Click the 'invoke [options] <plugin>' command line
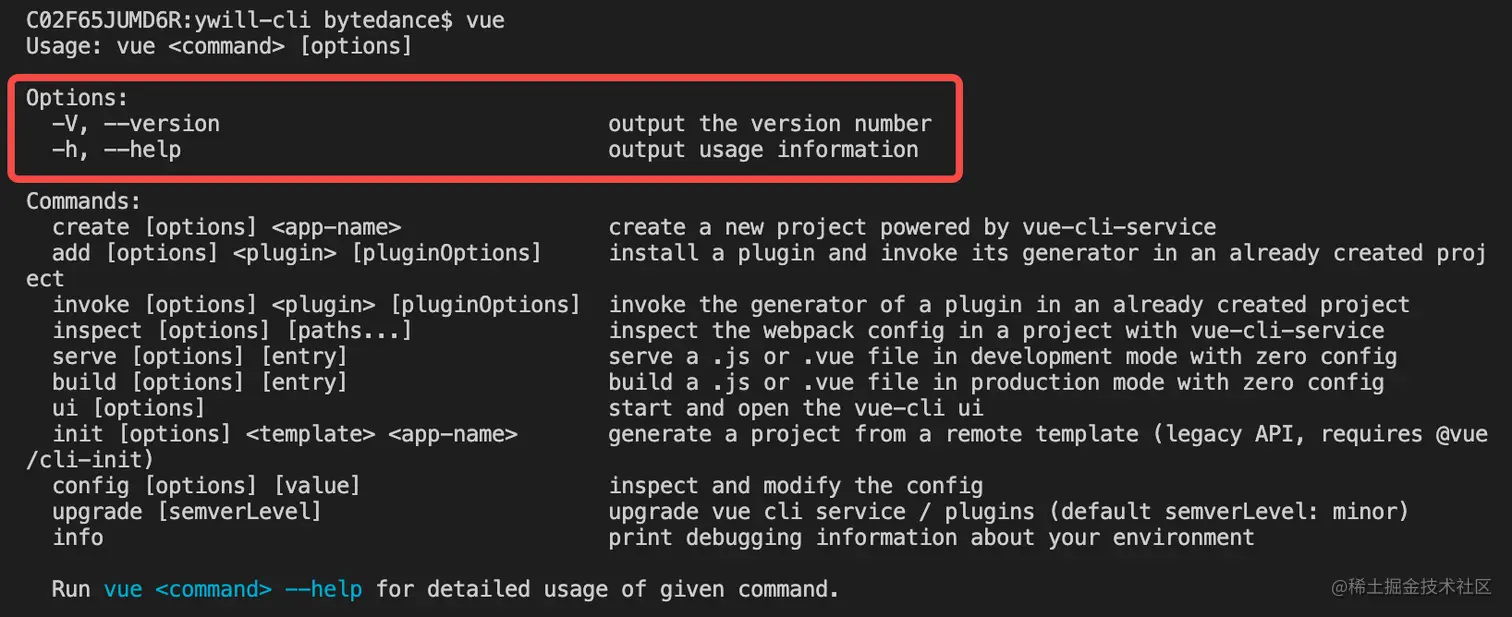Image resolution: width=1512 pixels, height=617 pixels. pos(316,305)
